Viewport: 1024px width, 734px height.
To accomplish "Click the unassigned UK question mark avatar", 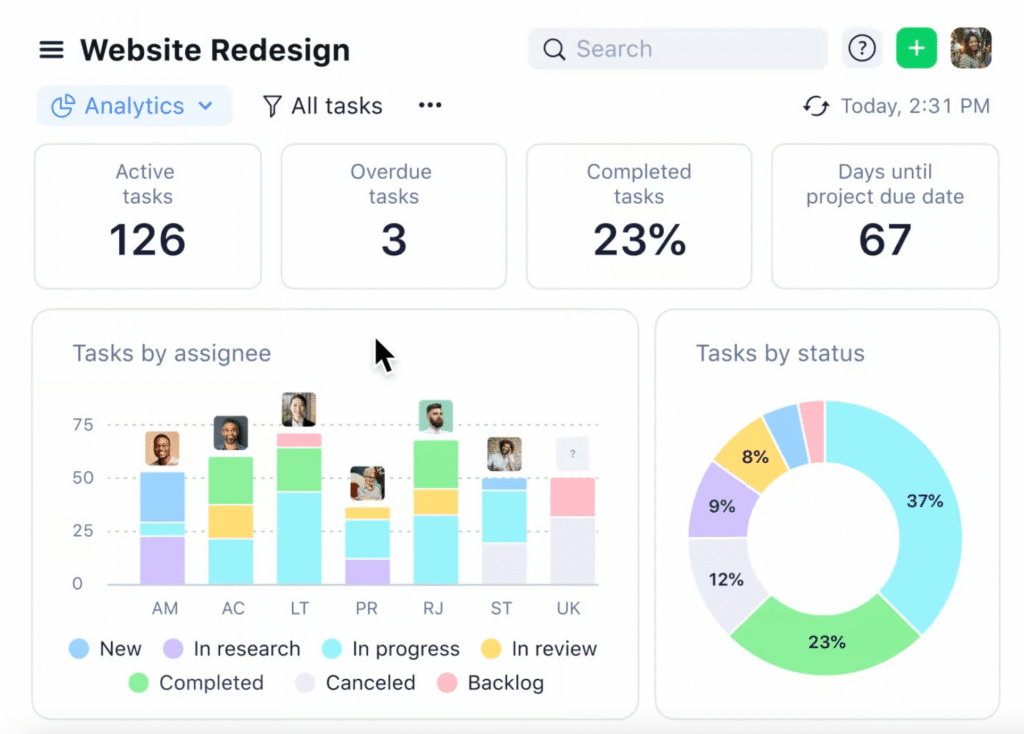I will click(572, 454).
